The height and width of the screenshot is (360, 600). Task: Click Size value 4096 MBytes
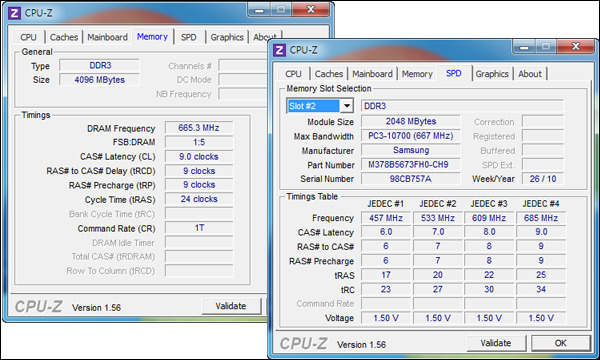pos(99,80)
